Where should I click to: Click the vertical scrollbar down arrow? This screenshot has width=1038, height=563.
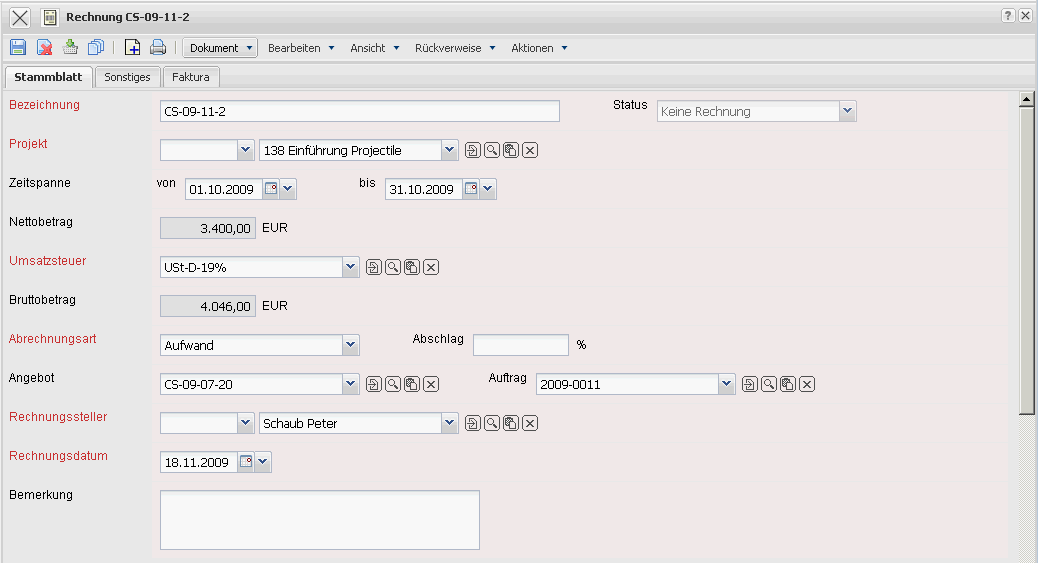pyautogui.click(x=1025, y=555)
